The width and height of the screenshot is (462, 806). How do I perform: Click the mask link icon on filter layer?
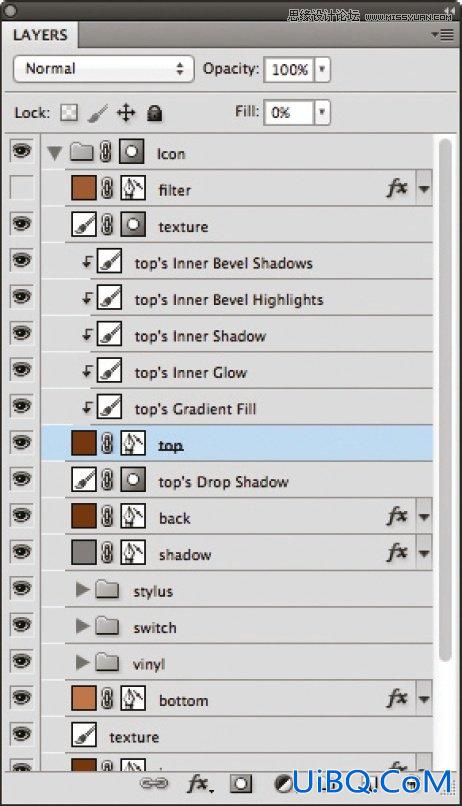tap(107, 189)
